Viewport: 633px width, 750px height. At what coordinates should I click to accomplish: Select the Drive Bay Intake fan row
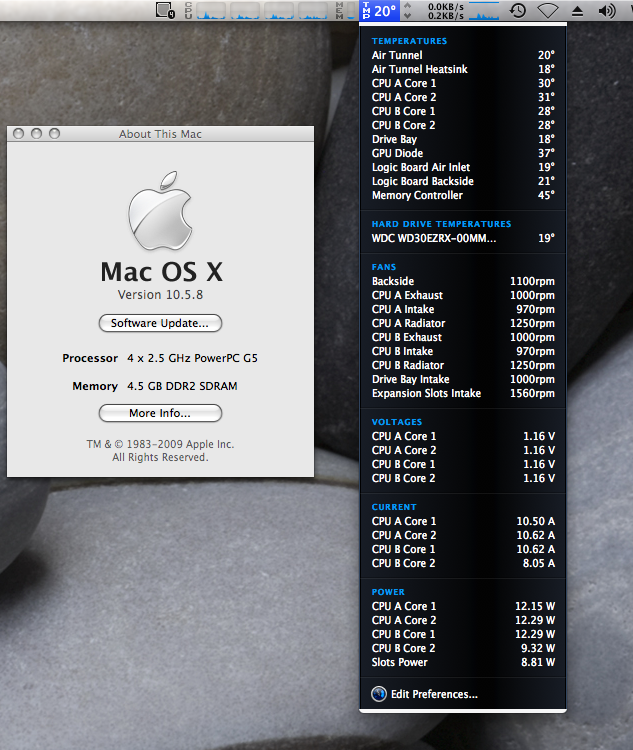(x=463, y=379)
